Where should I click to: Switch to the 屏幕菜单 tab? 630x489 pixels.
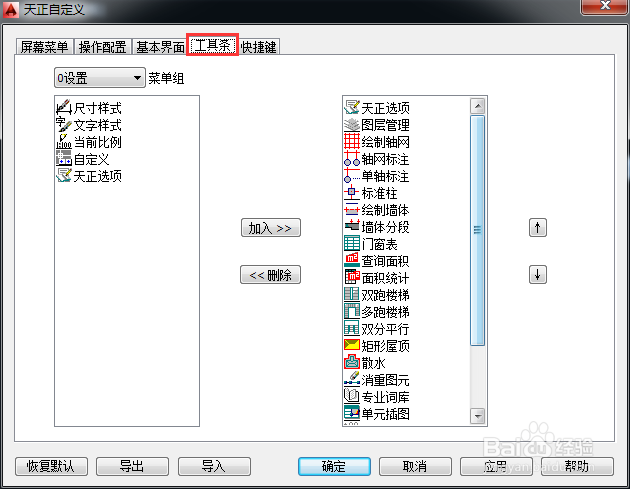(45, 47)
